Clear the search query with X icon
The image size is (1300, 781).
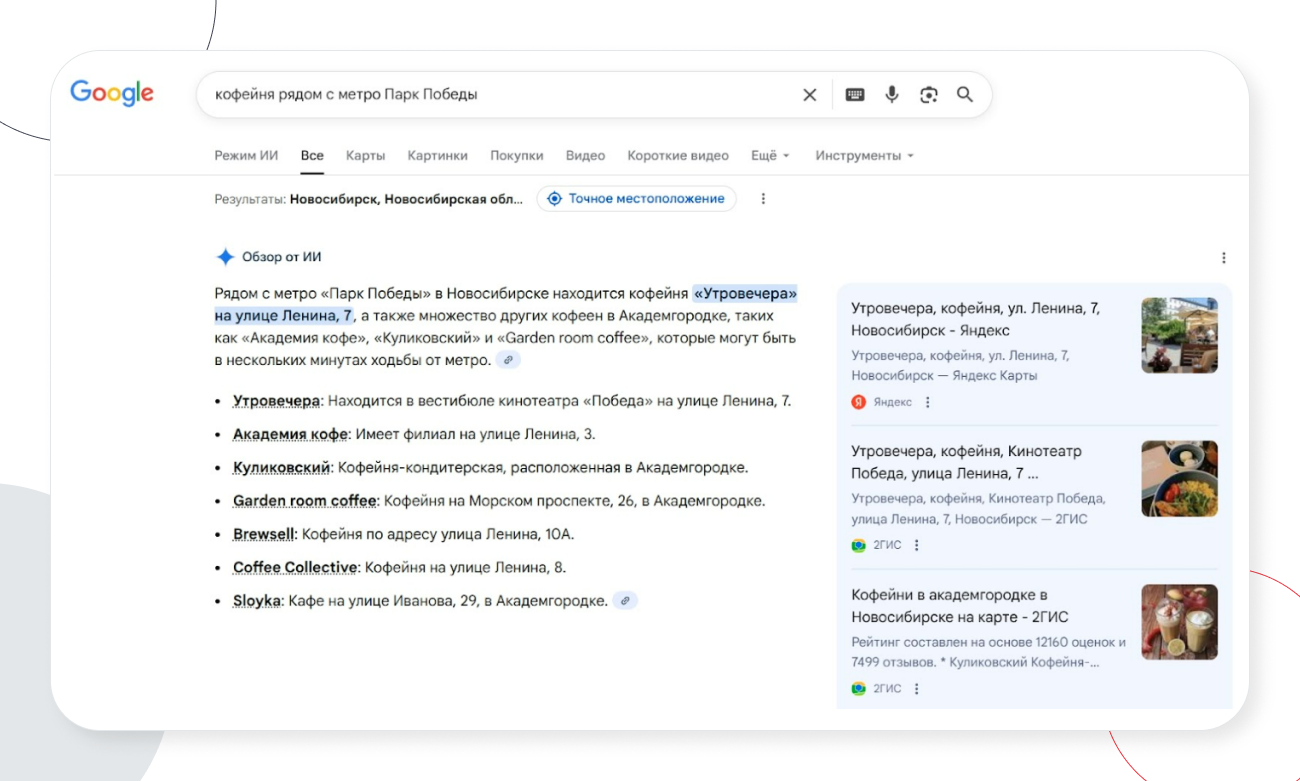tap(809, 95)
